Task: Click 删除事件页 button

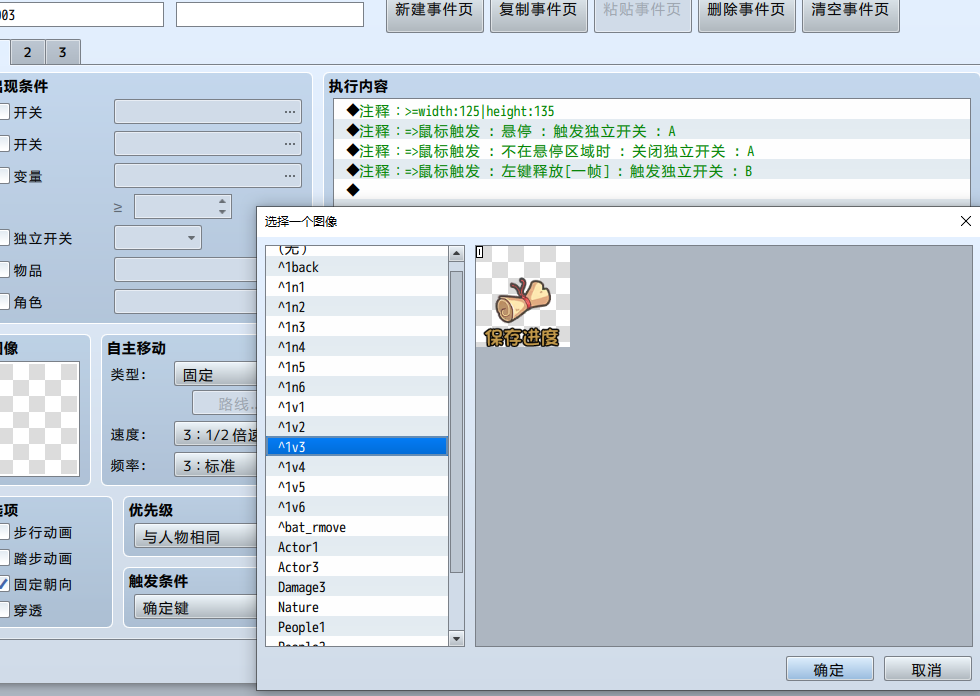Action: pos(746,14)
